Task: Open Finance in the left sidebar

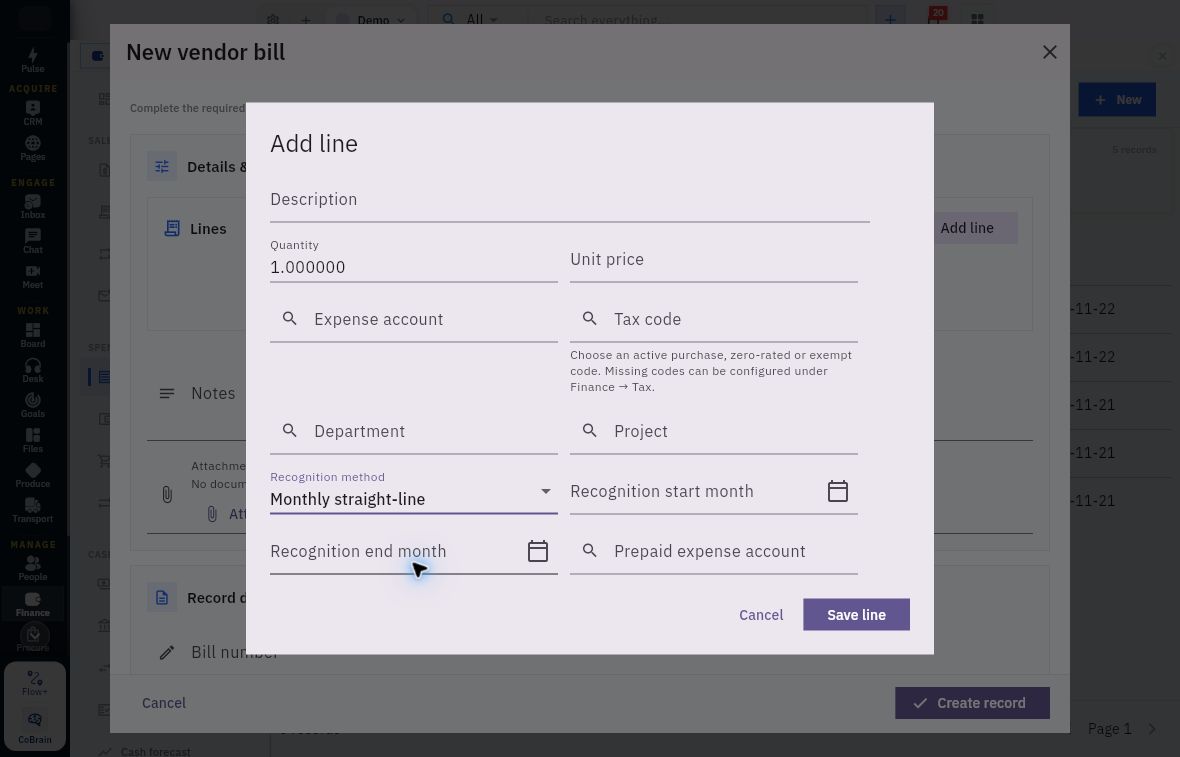Action: pos(33,604)
